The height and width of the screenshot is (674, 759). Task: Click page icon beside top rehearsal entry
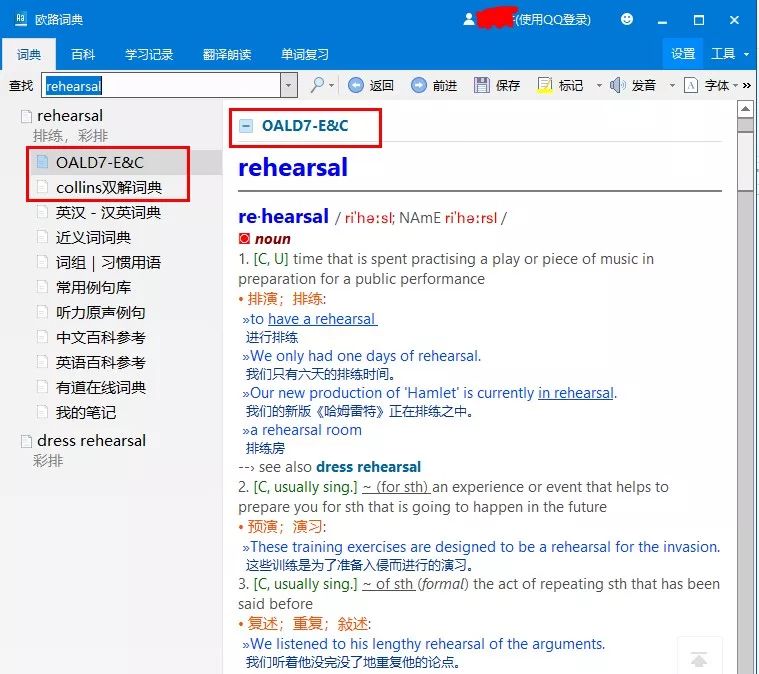pos(26,116)
